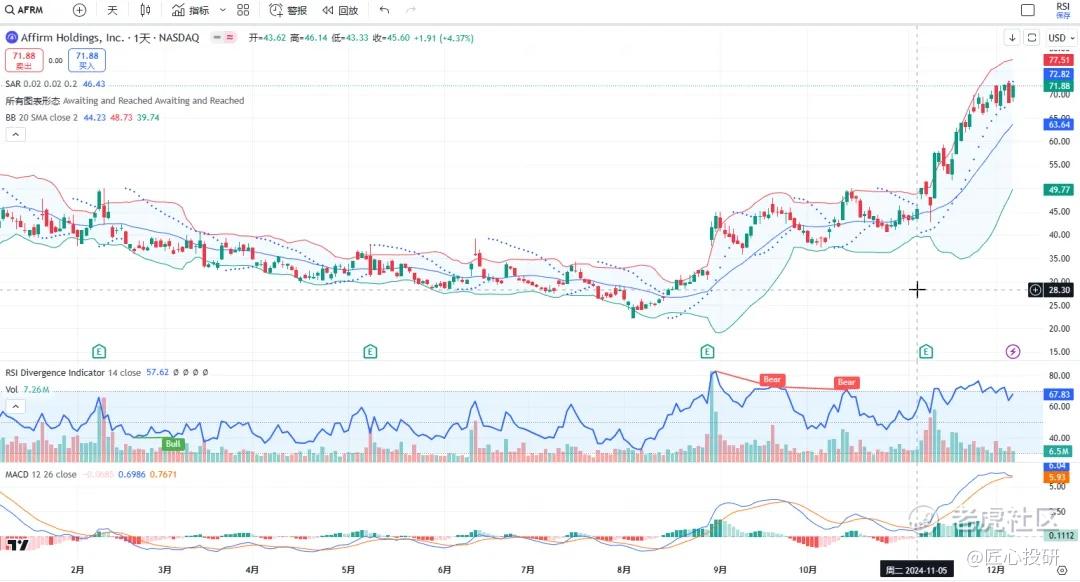Expand the chevron beside 指标
Screen dimensions: 1080x582
point(222,10)
